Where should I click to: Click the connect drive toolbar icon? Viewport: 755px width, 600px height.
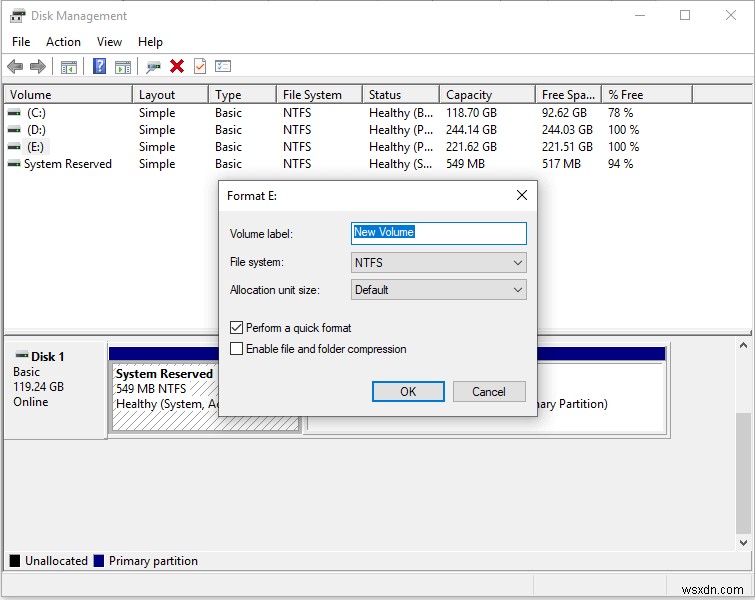click(x=153, y=66)
